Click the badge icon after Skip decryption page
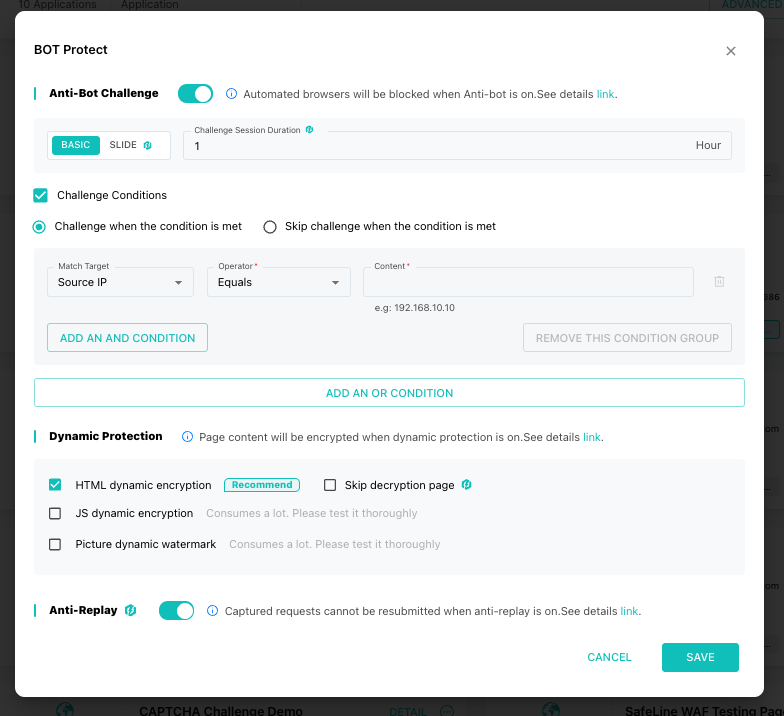 pos(466,484)
